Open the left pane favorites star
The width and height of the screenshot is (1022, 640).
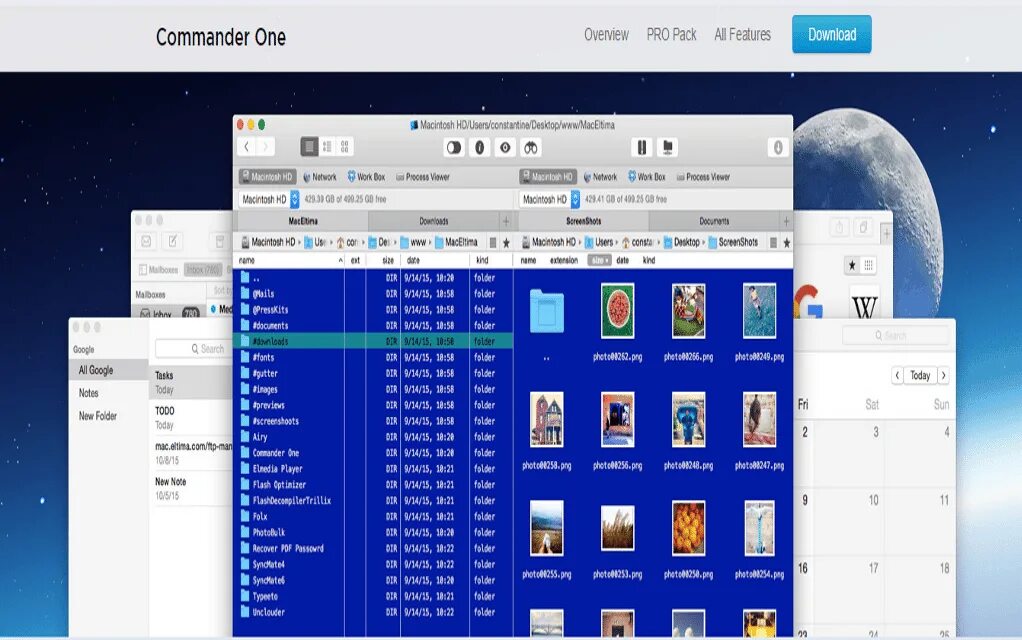pos(506,242)
